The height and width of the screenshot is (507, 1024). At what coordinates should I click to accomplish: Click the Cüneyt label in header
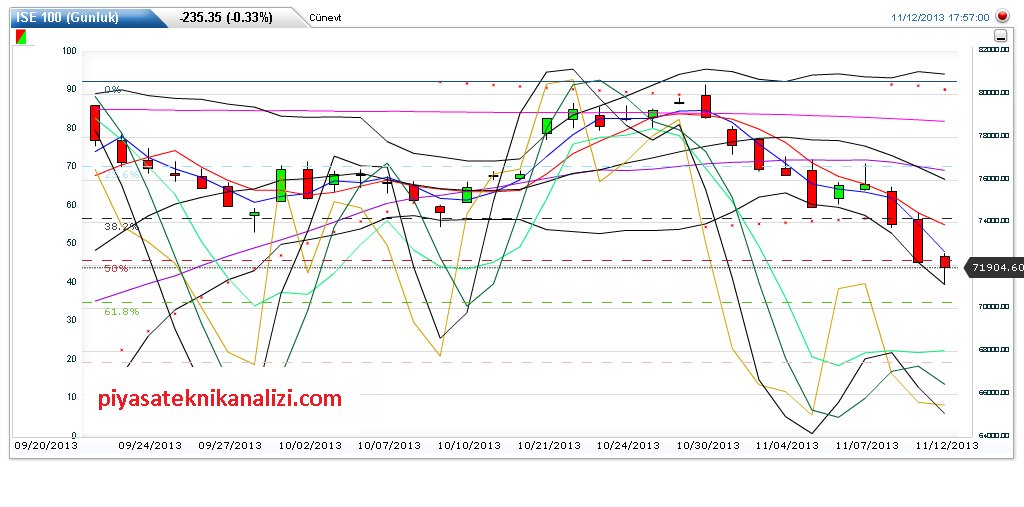pyautogui.click(x=326, y=18)
